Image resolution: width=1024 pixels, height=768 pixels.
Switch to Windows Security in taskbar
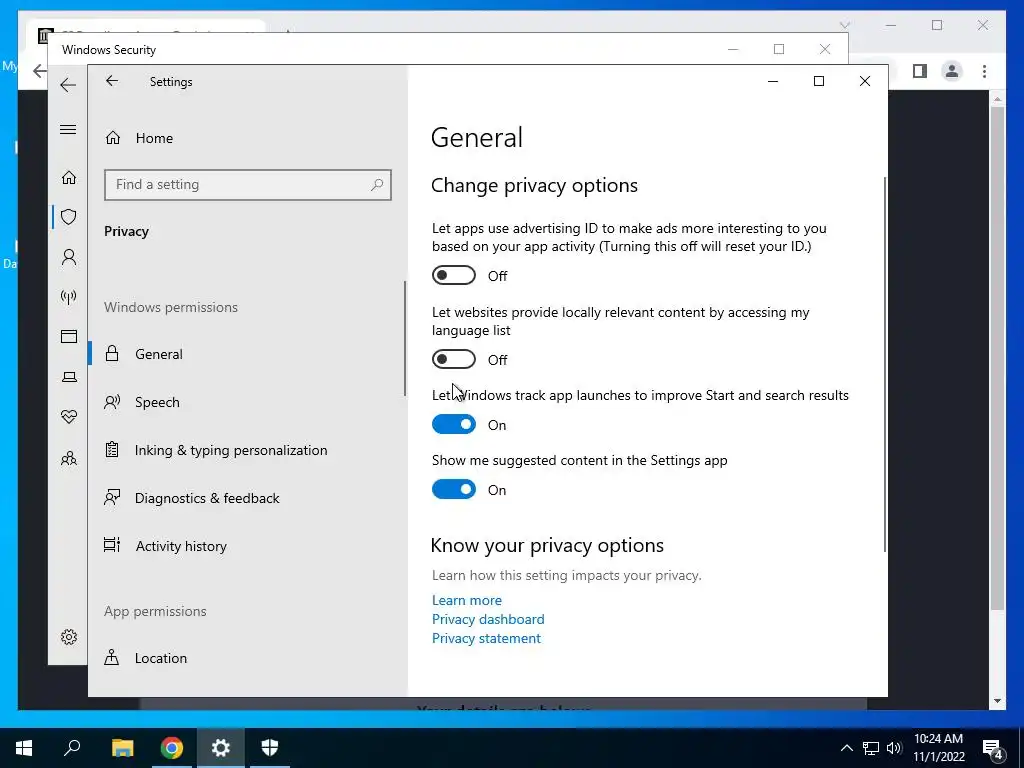pos(270,748)
